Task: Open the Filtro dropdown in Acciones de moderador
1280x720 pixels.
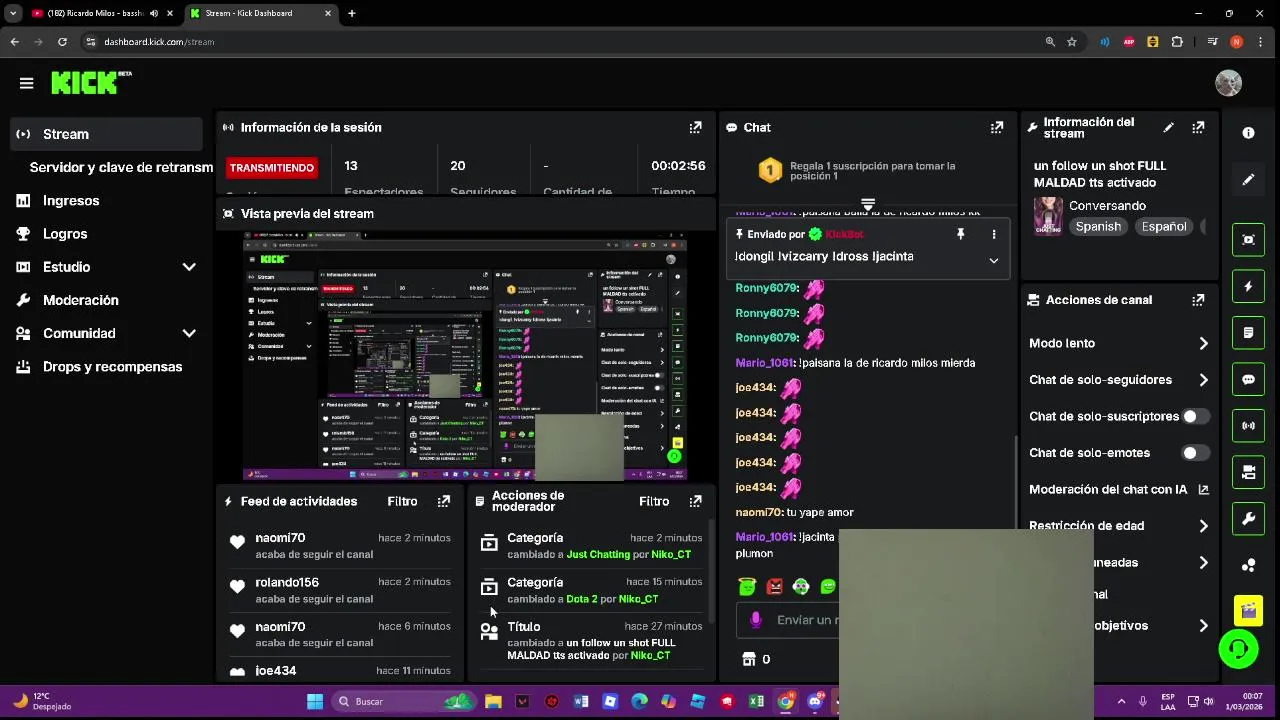Action: pos(654,501)
